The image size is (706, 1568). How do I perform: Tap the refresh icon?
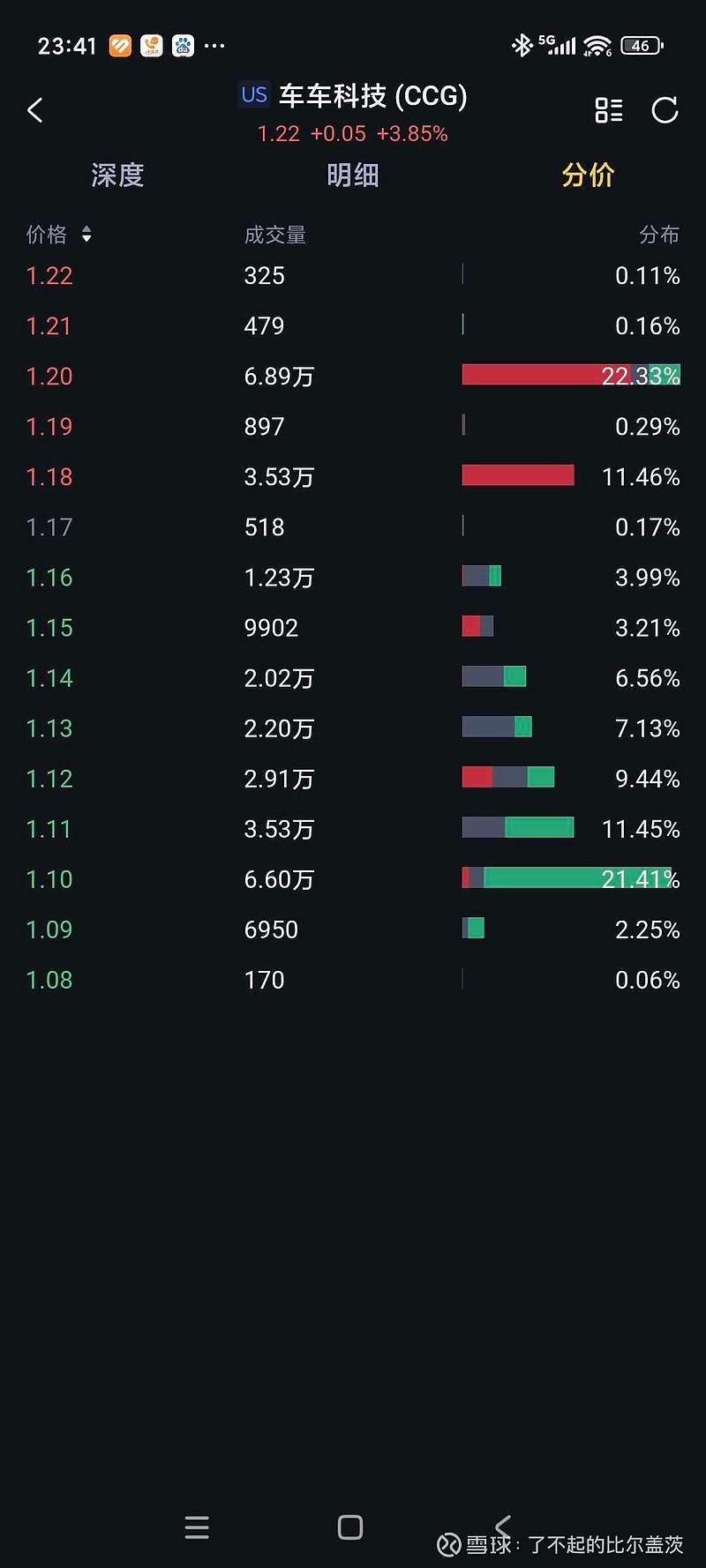pyautogui.click(x=665, y=110)
